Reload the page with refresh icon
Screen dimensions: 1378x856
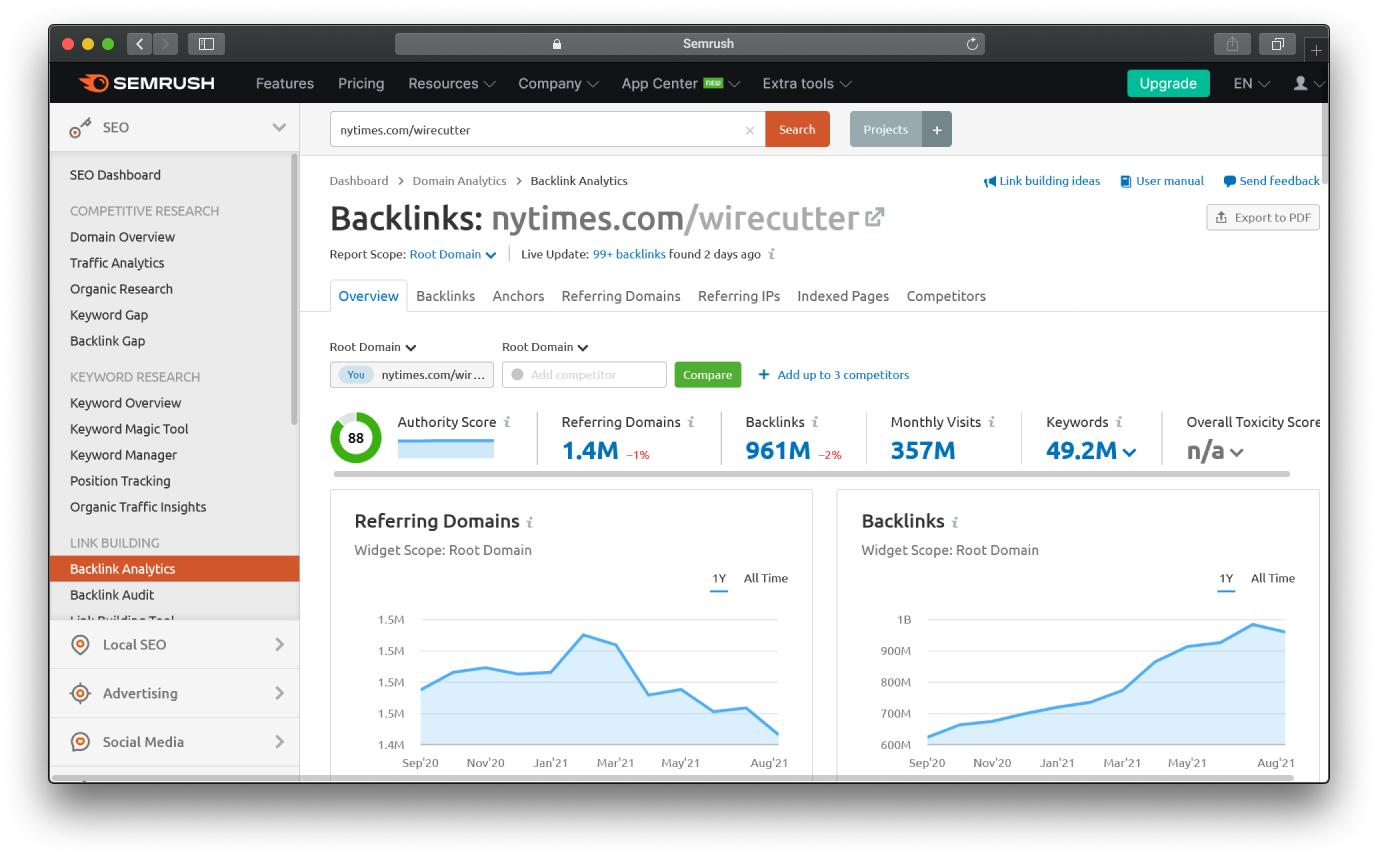972,44
